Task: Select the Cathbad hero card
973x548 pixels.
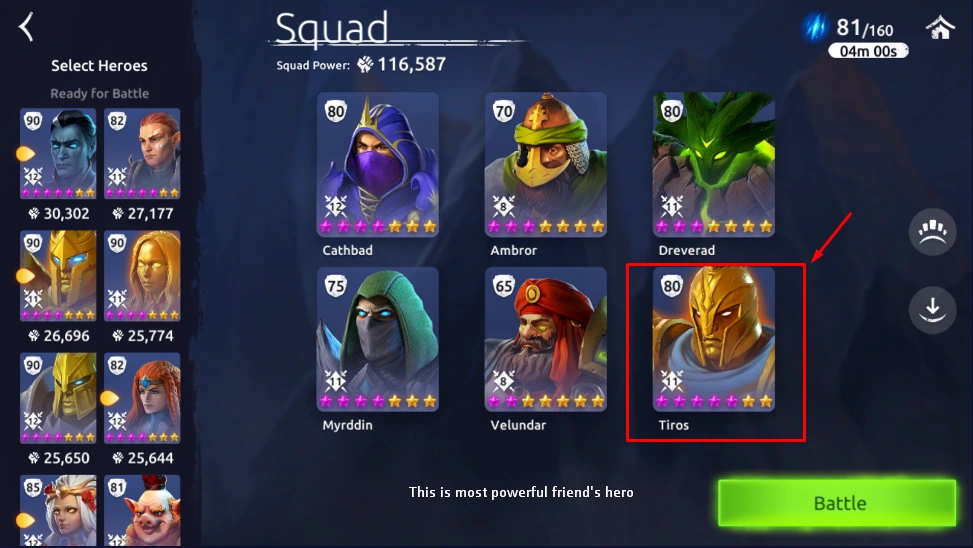Action: click(x=378, y=164)
